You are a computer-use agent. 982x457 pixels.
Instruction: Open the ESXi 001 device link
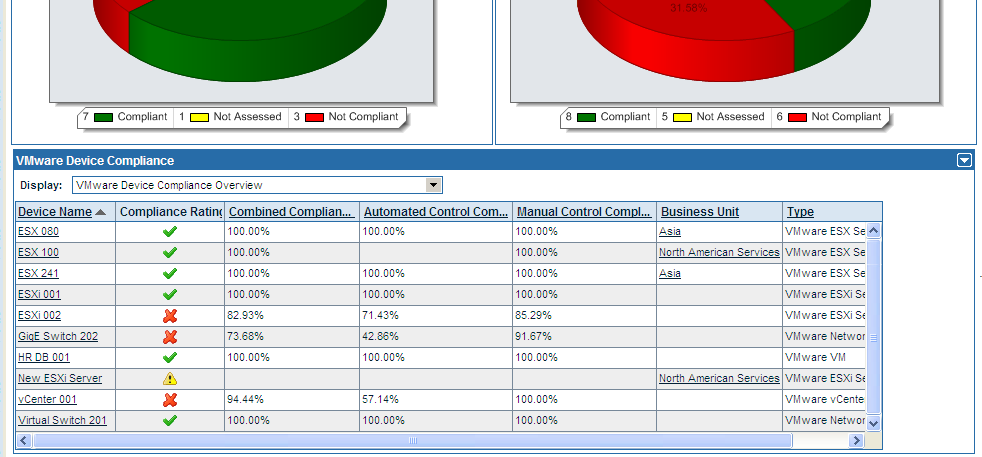pos(39,294)
